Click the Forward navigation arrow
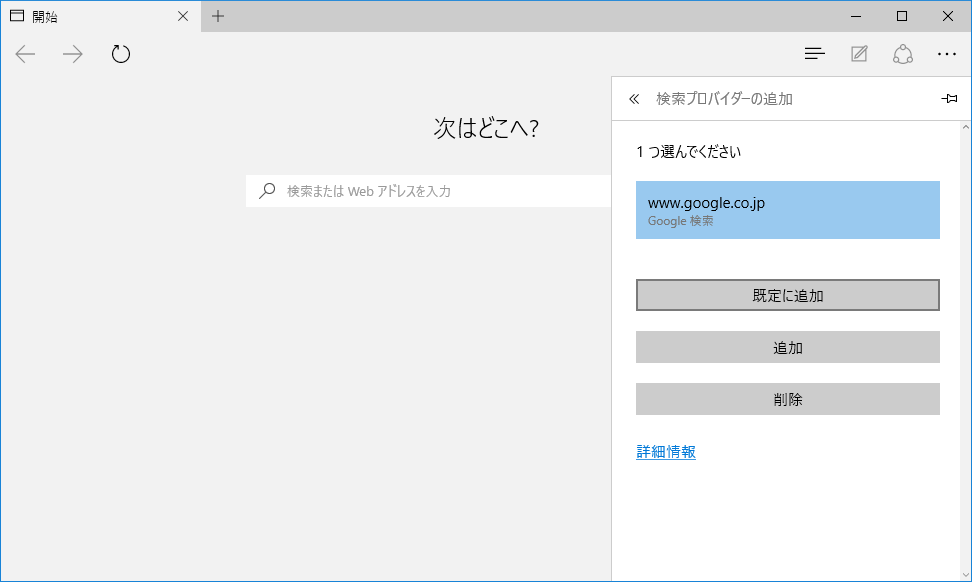This screenshot has height=582, width=972. [x=73, y=54]
